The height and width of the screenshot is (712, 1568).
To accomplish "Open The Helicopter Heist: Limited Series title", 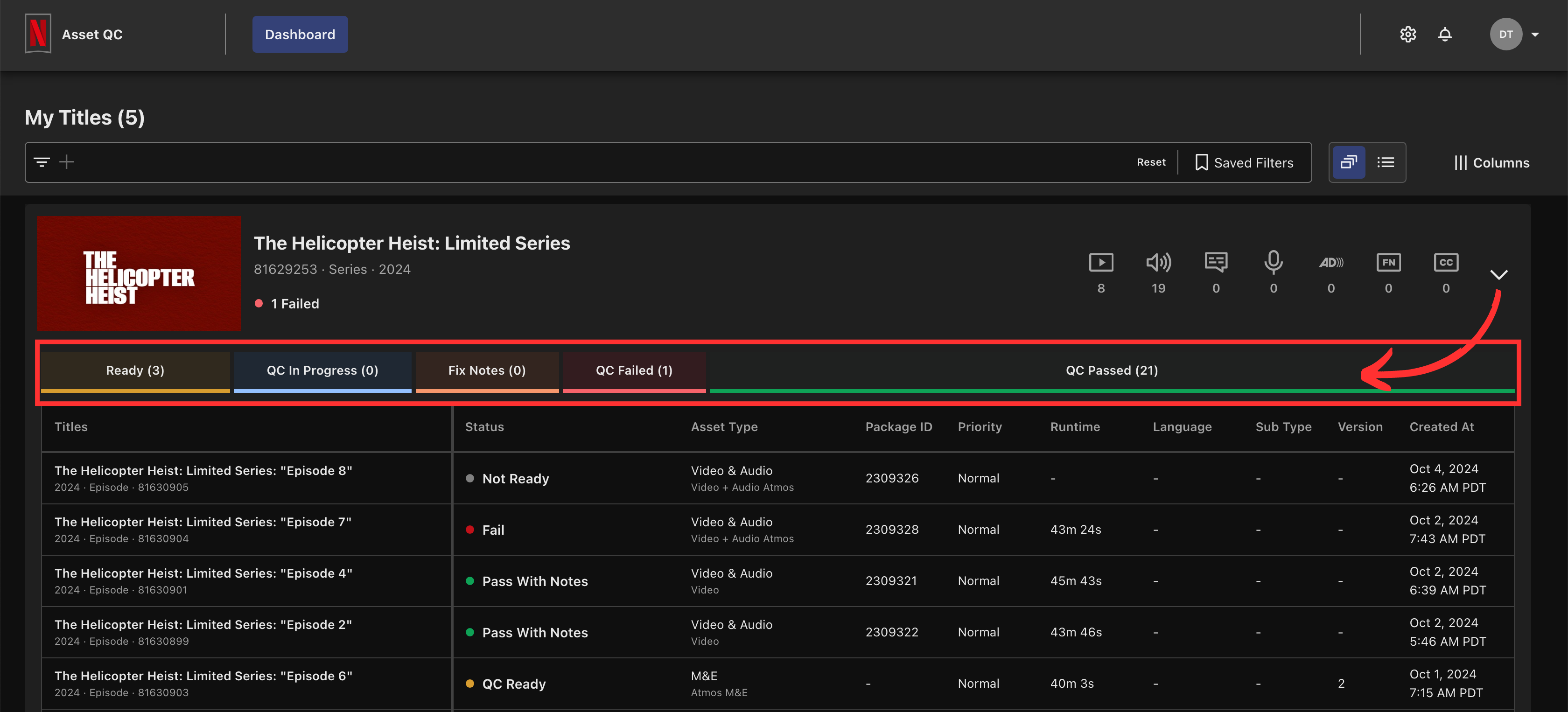I will click(412, 243).
